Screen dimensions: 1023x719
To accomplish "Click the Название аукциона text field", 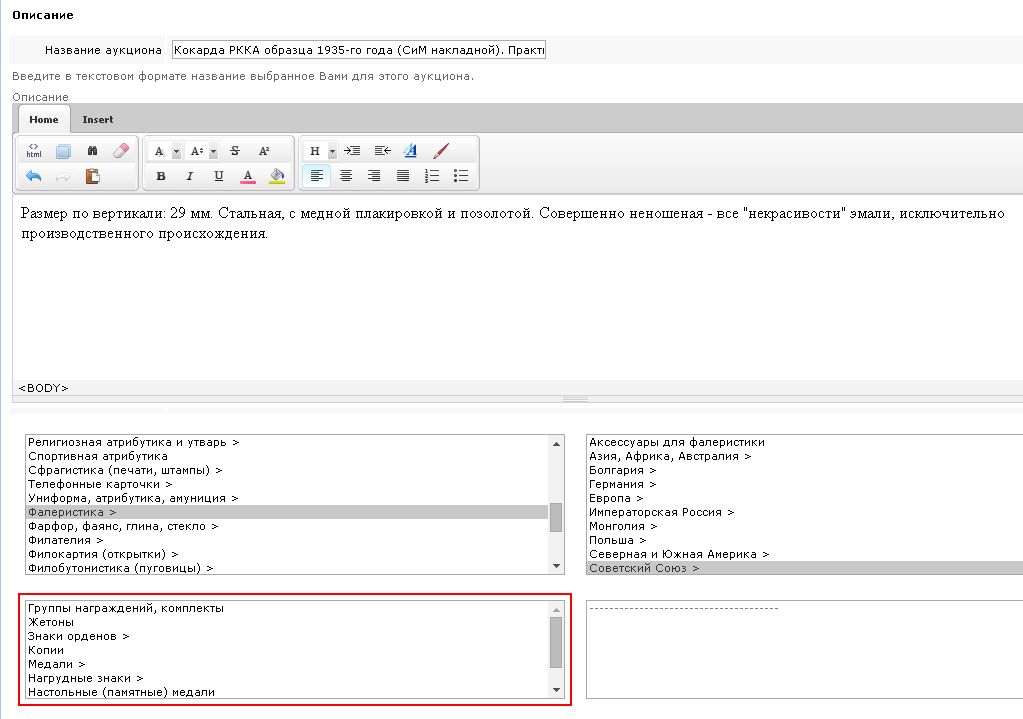I will point(358,50).
